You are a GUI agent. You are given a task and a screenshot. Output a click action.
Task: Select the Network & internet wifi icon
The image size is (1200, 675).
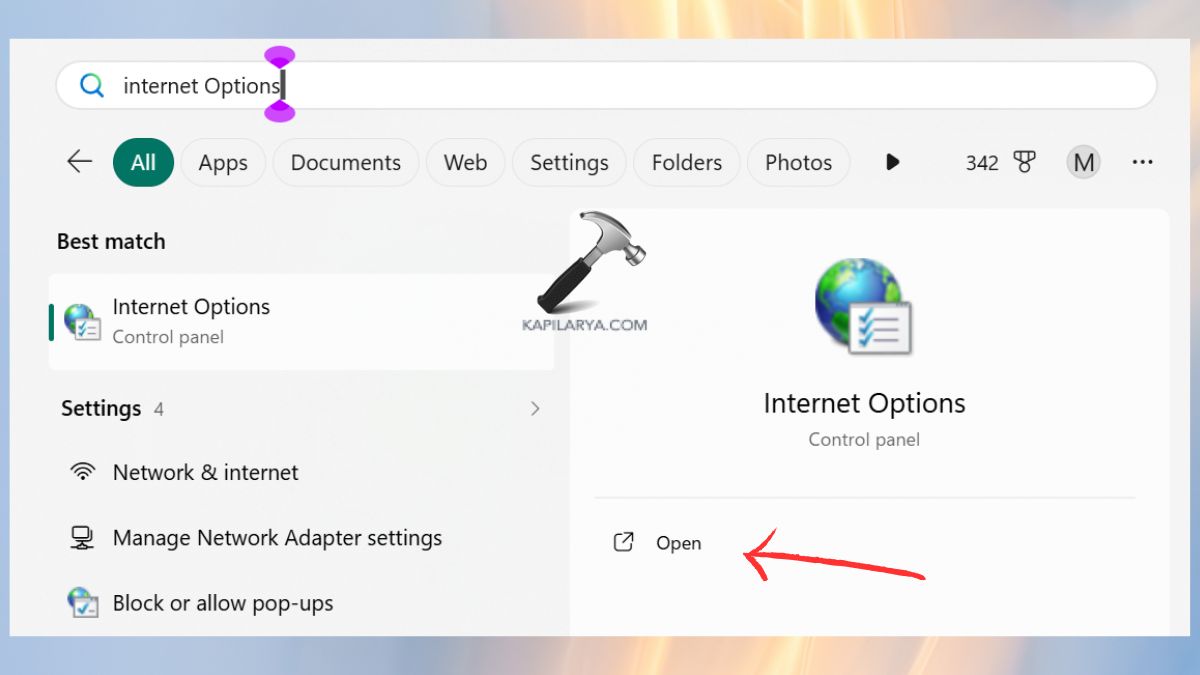82,471
